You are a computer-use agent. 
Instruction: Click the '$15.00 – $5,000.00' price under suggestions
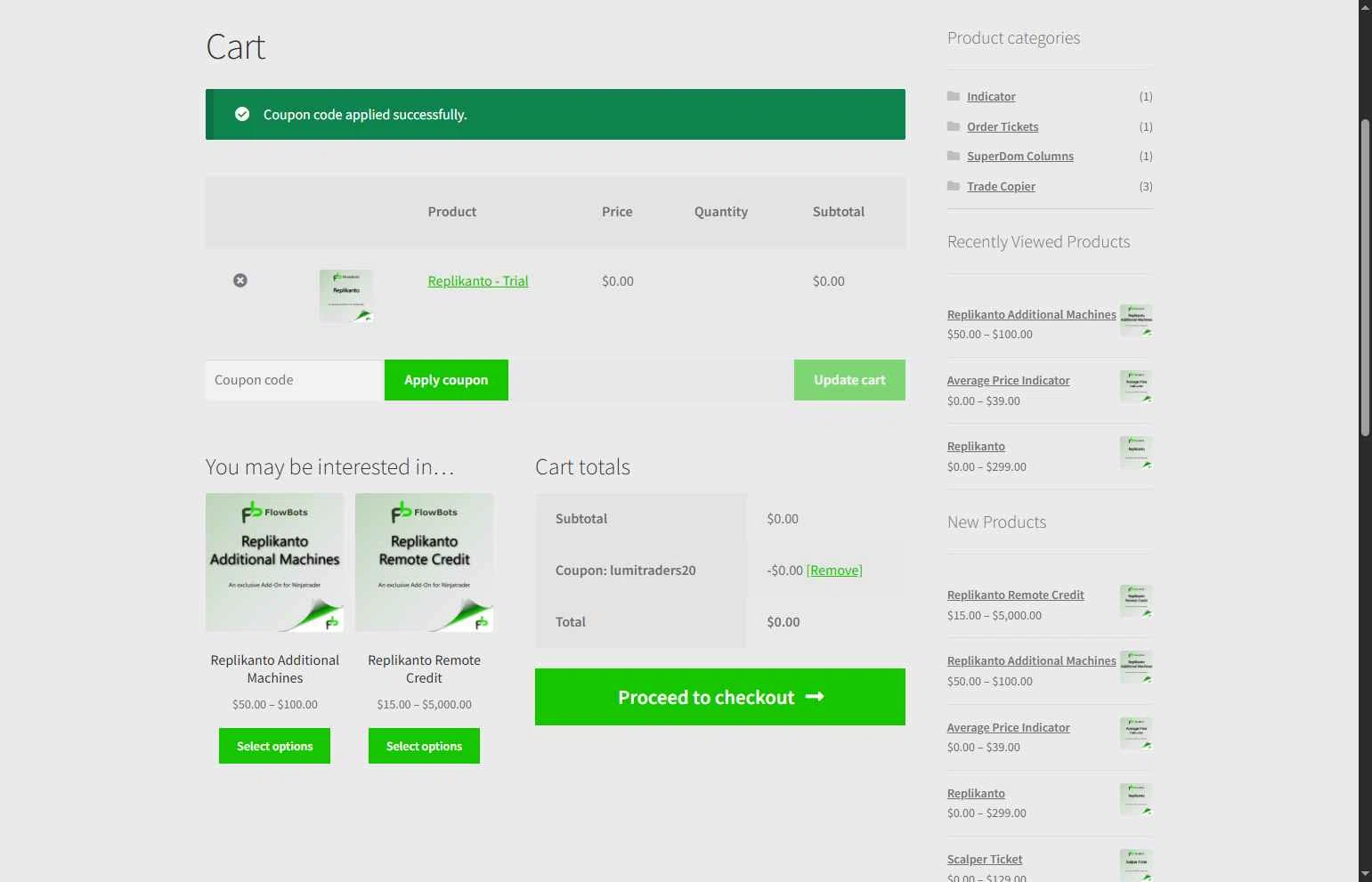pyautogui.click(x=424, y=704)
